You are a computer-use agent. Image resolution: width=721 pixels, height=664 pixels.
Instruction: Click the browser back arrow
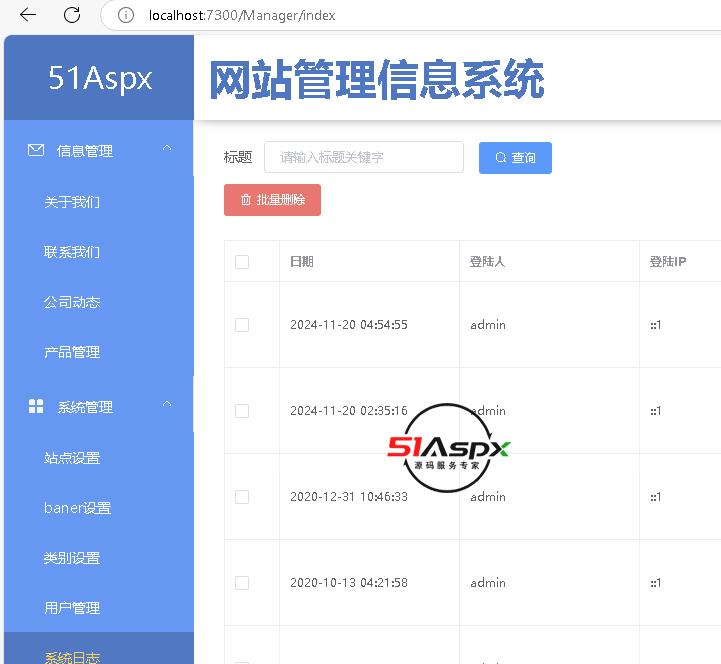[x=28, y=15]
